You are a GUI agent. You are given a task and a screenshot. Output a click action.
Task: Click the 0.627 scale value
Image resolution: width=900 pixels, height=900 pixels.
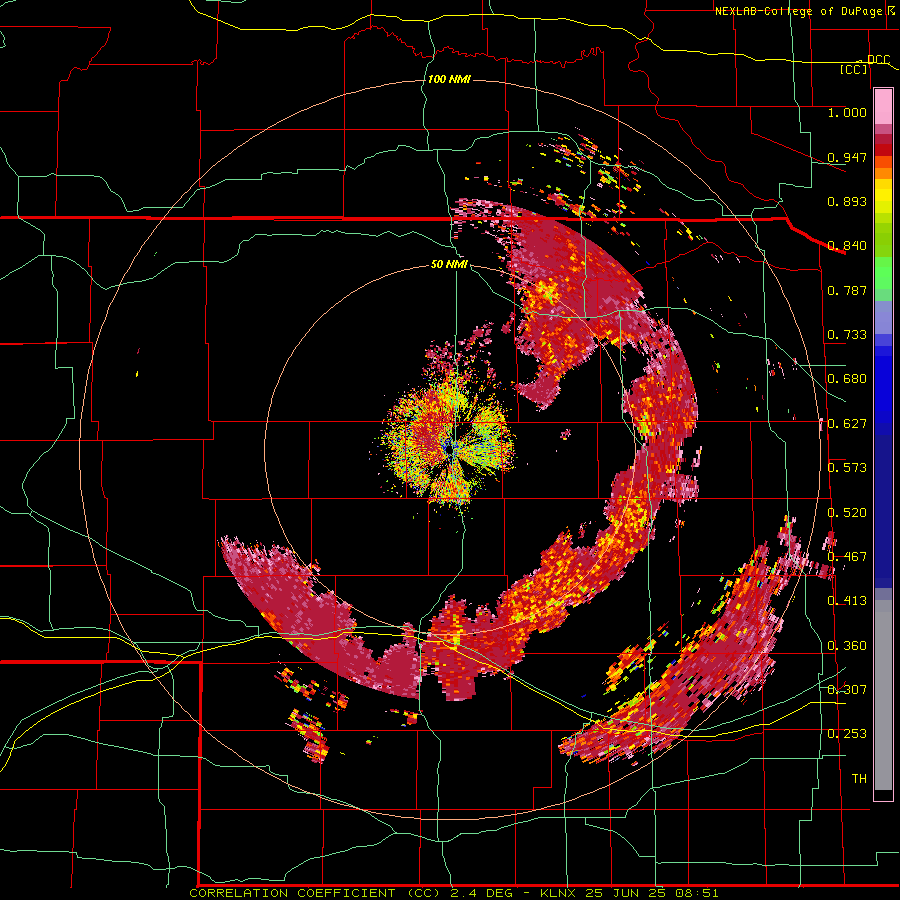coord(847,424)
